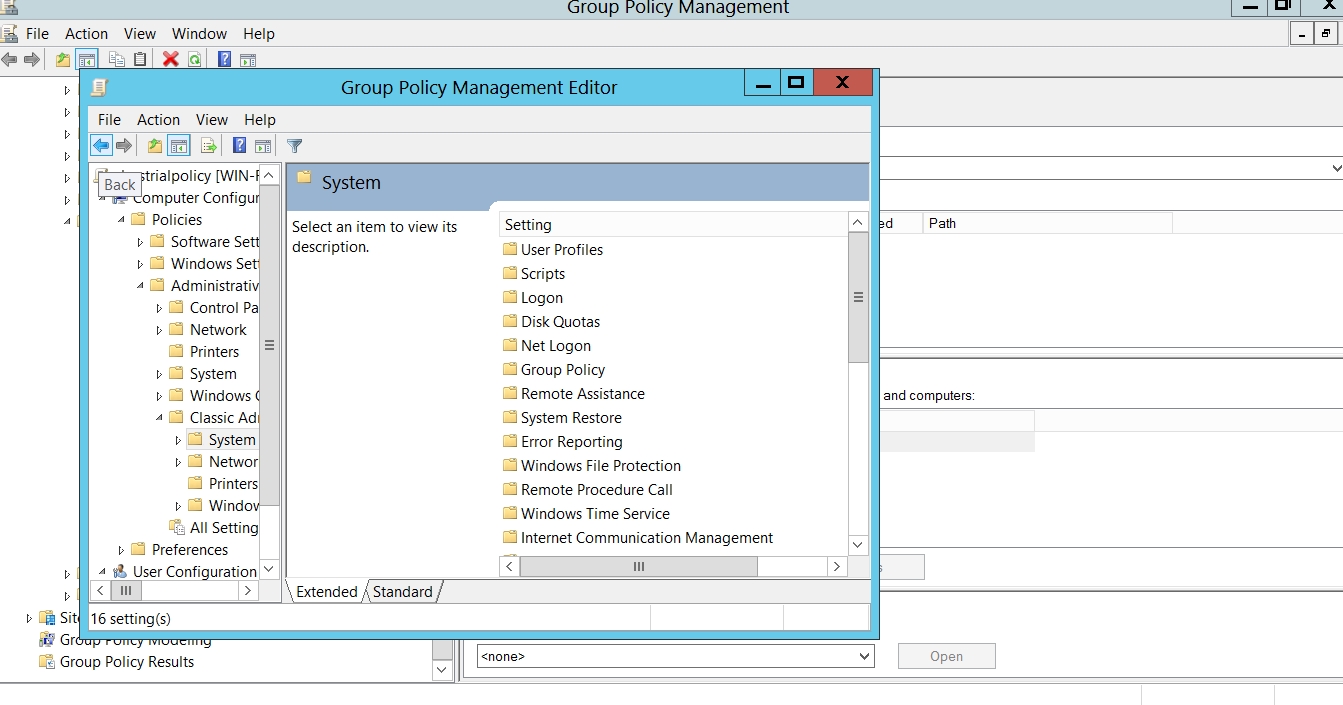Click the Filter funnel icon in editor toolbar
Viewport: 1343px width, 705px height.
(294, 146)
